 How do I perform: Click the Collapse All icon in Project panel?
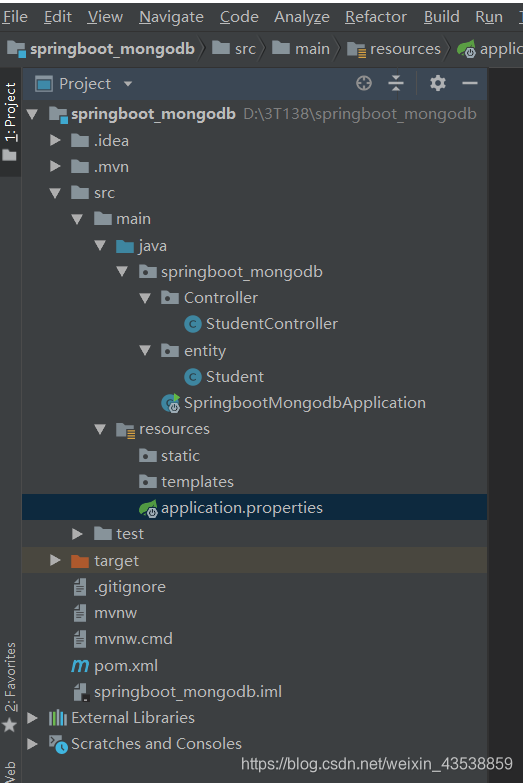pos(396,83)
